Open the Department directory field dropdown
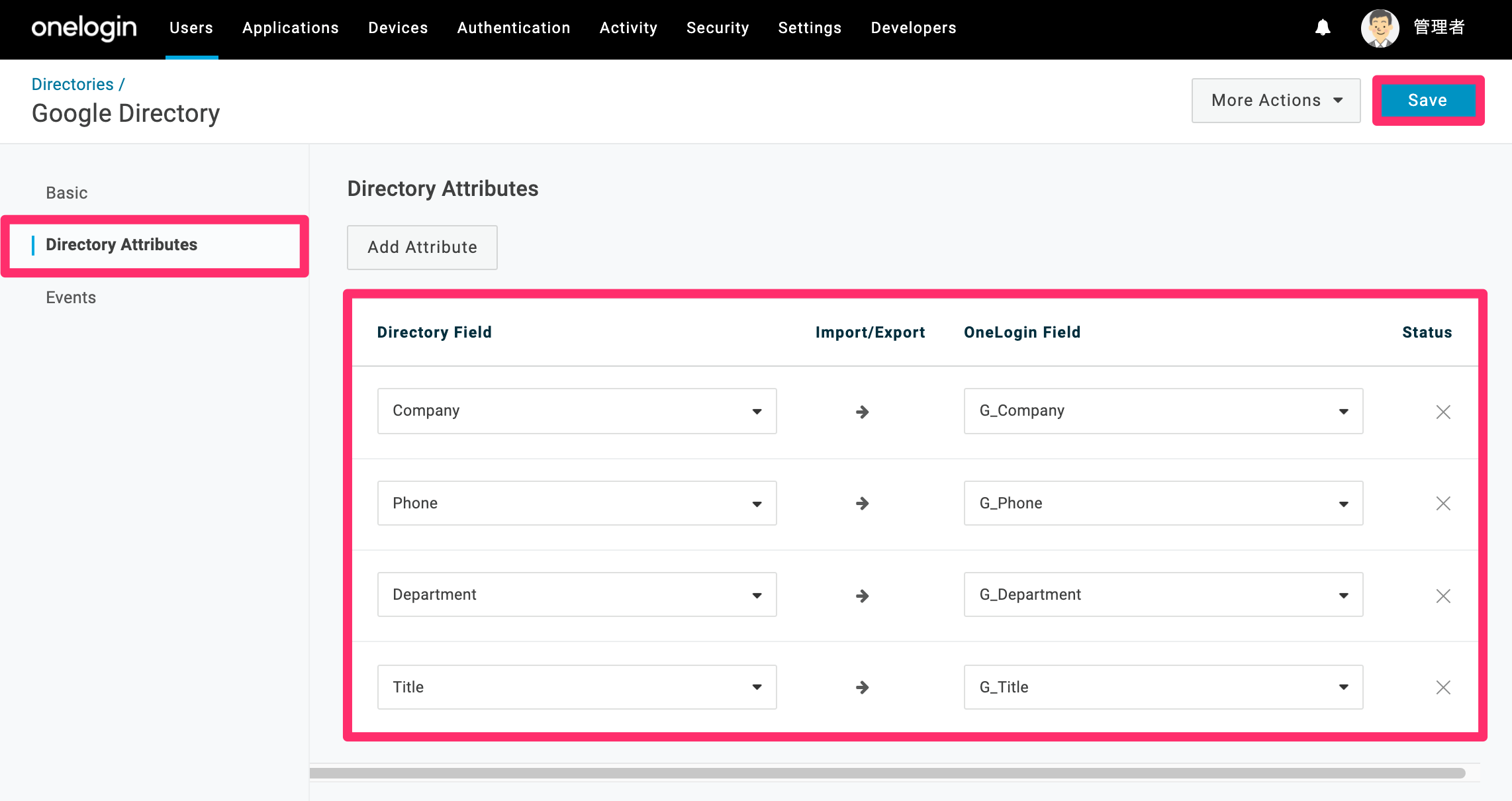The image size is (1512, 801). [577, 594]
